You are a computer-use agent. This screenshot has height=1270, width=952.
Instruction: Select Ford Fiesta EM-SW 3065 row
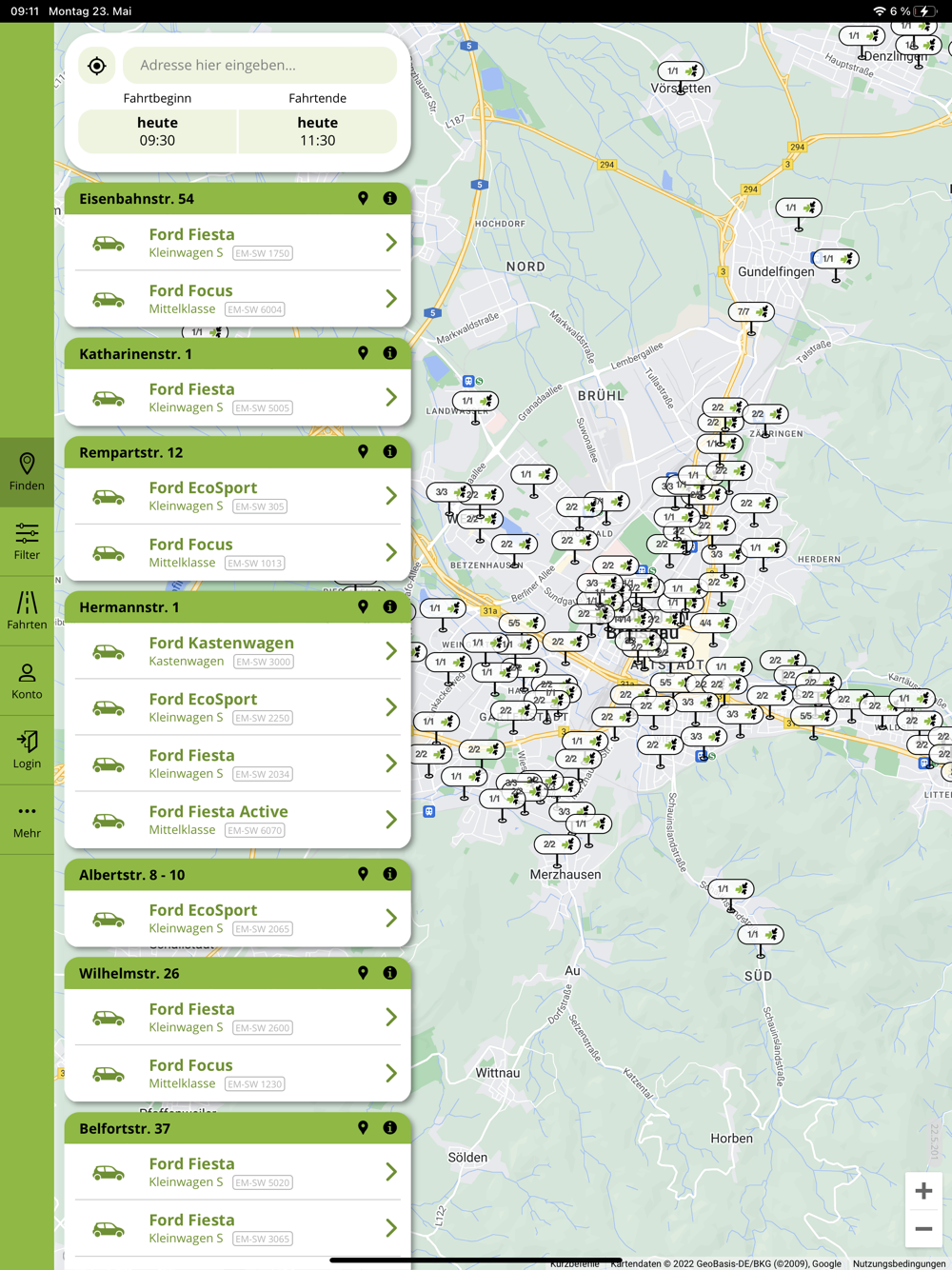pyautogui.click(x=237, y=1228)
